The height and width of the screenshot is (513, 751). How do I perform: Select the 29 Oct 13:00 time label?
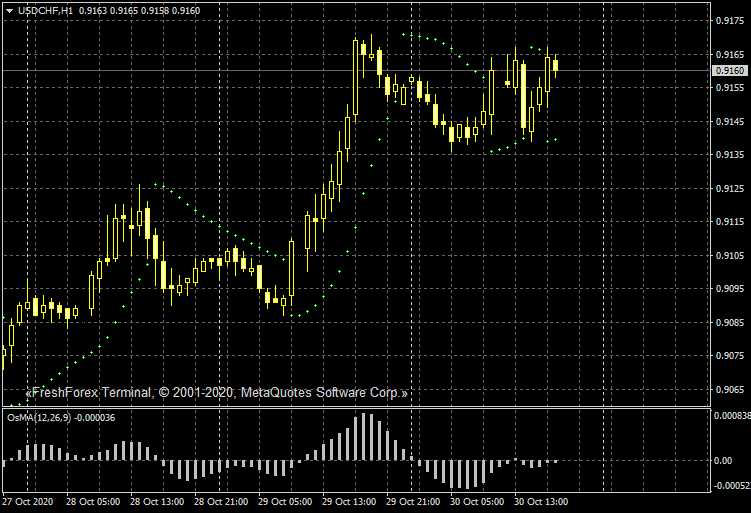(x=349, y=502)
